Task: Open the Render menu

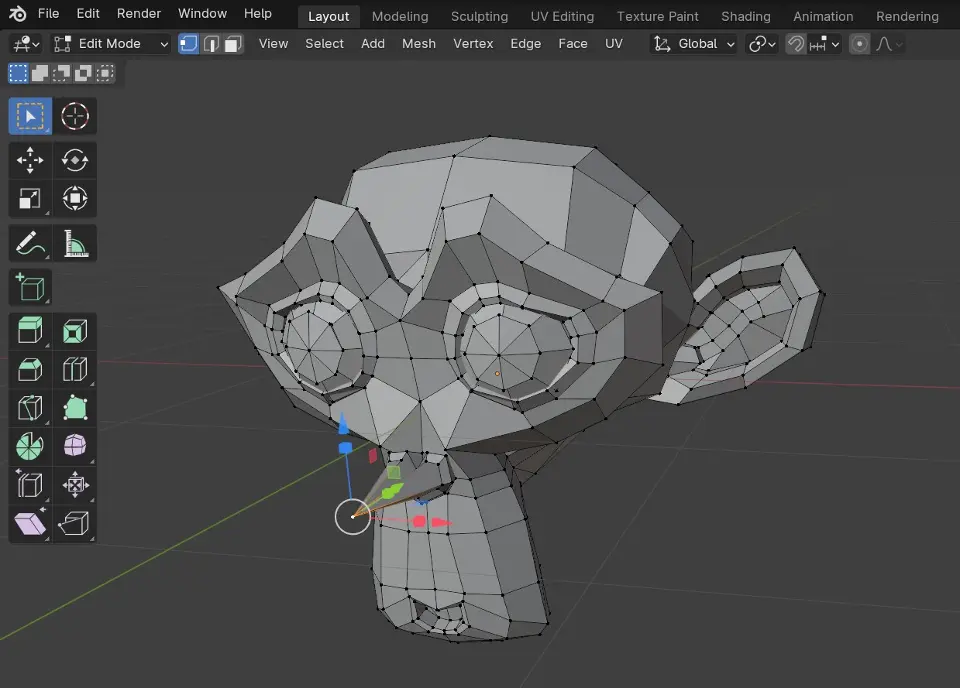Action: [x=139, y=13]
